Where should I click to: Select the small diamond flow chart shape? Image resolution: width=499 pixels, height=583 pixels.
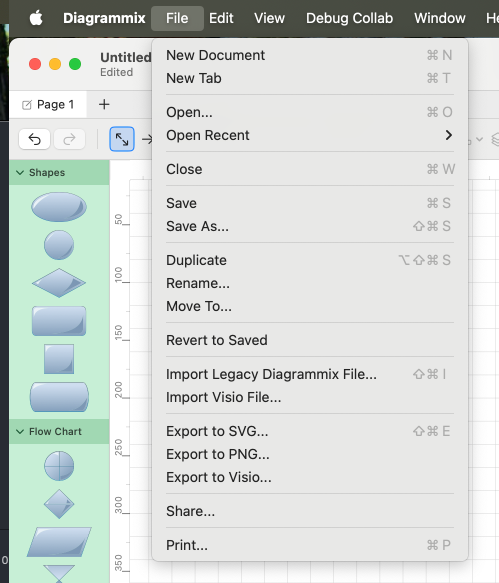[x=59, y=504]
